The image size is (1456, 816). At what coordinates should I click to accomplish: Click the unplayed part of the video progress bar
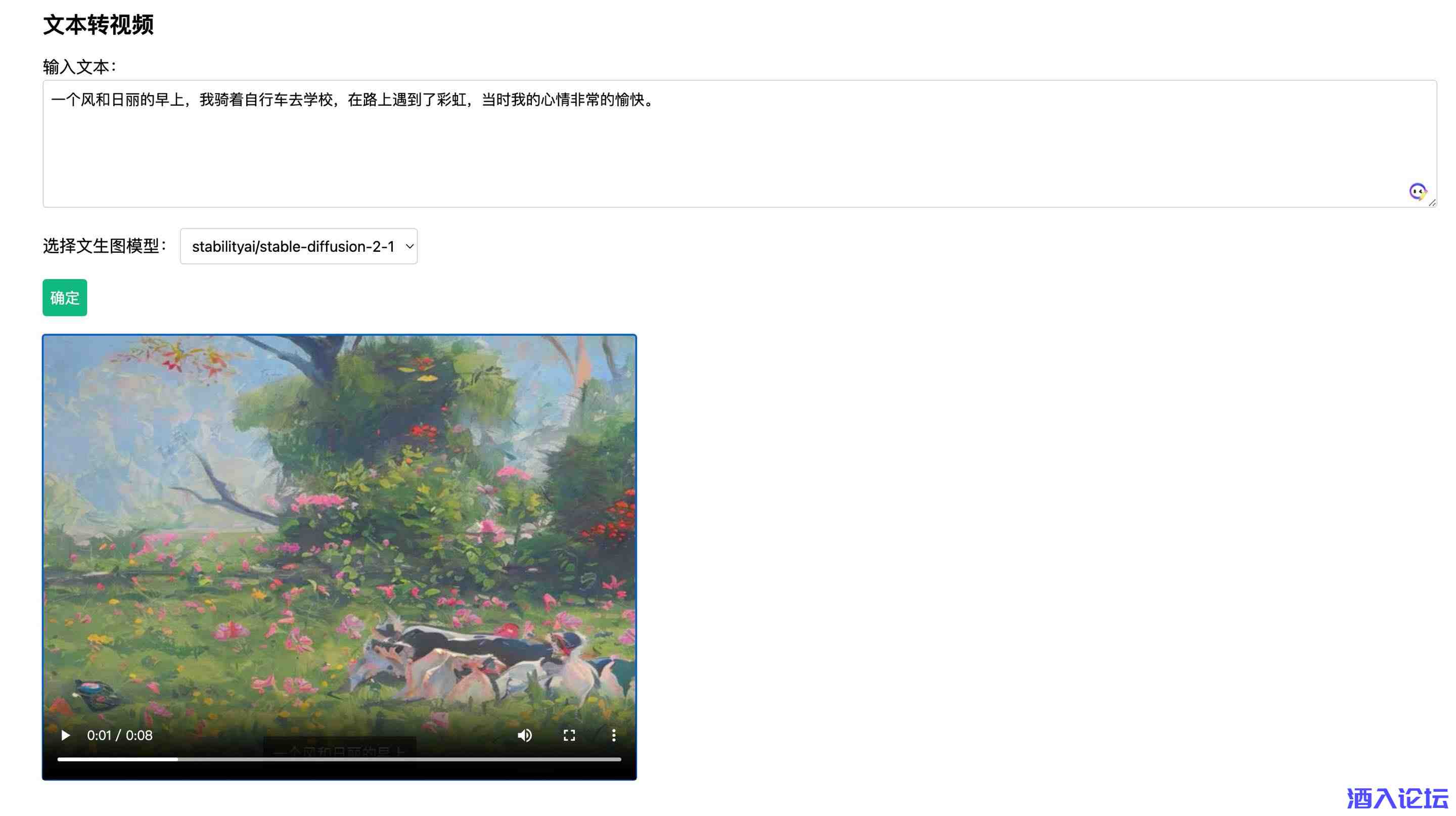[396, 759]
